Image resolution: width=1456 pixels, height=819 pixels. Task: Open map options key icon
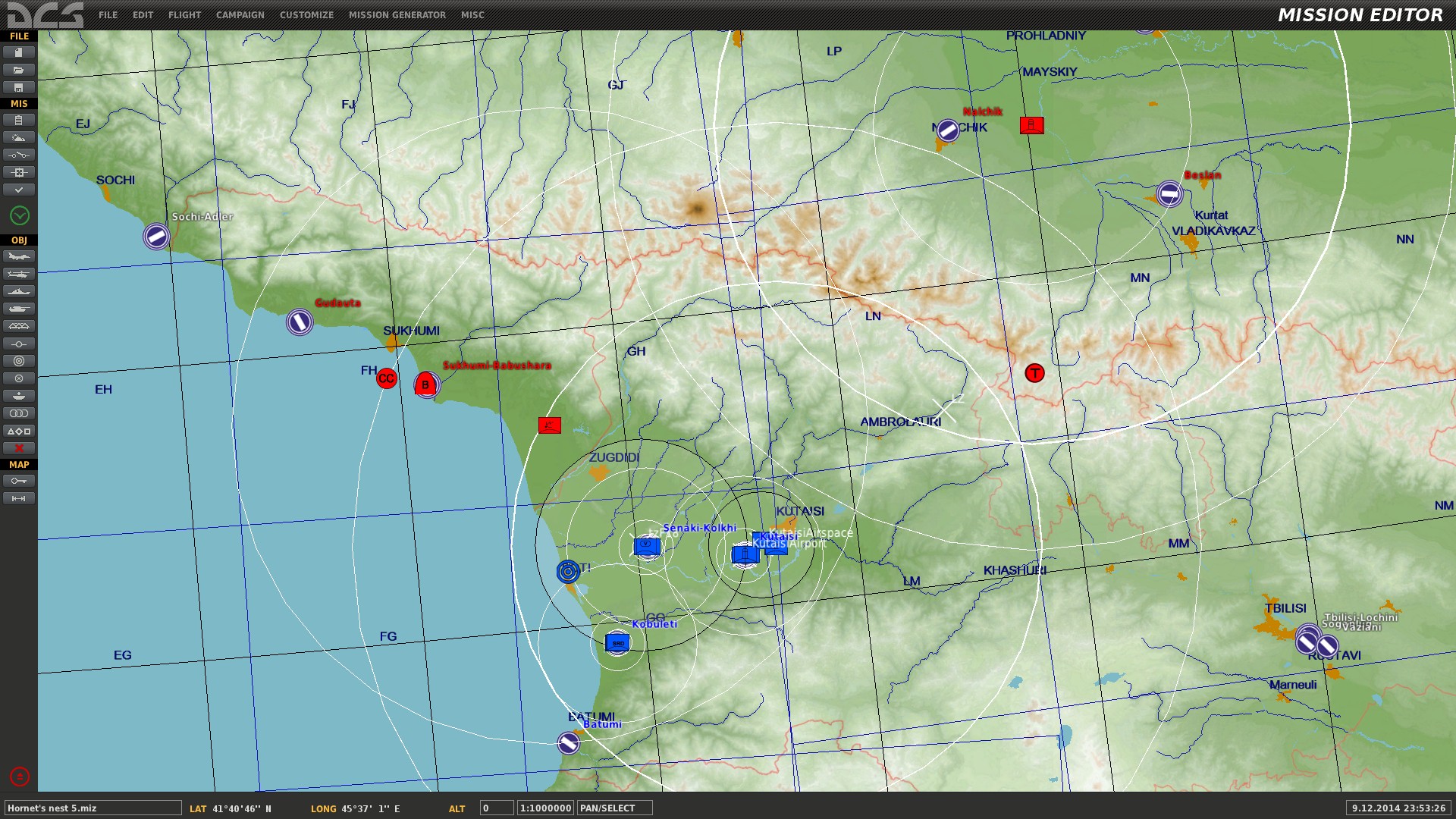point(19,481)
